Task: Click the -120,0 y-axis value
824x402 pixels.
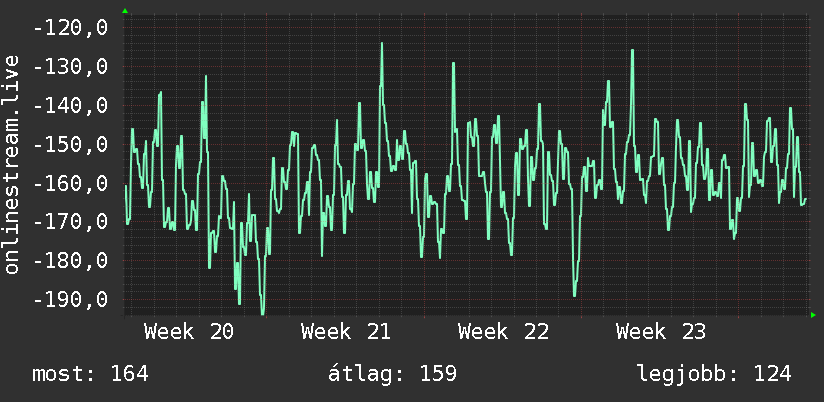Action: pos(70,27)
